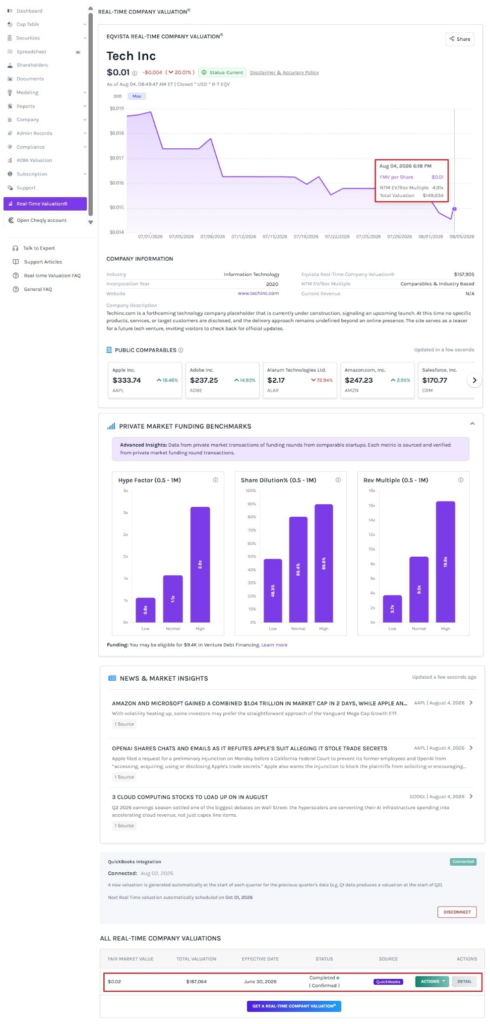The width and height of the screenshot is (490, 1024).
Task: Collapse the Private Market Funding Benchmarks section
Action: click(x=472, y=424)
